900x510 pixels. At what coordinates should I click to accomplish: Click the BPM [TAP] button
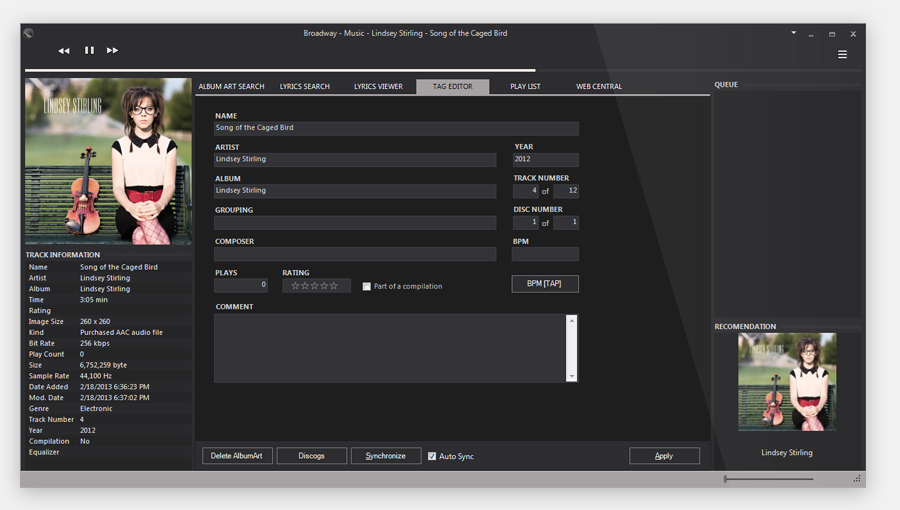click(x=545, y=284)
